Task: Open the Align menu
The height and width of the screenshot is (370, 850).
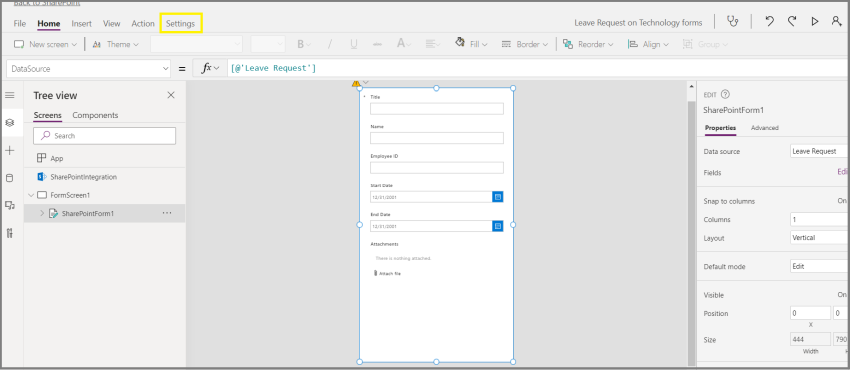Action: pos(648,44)
